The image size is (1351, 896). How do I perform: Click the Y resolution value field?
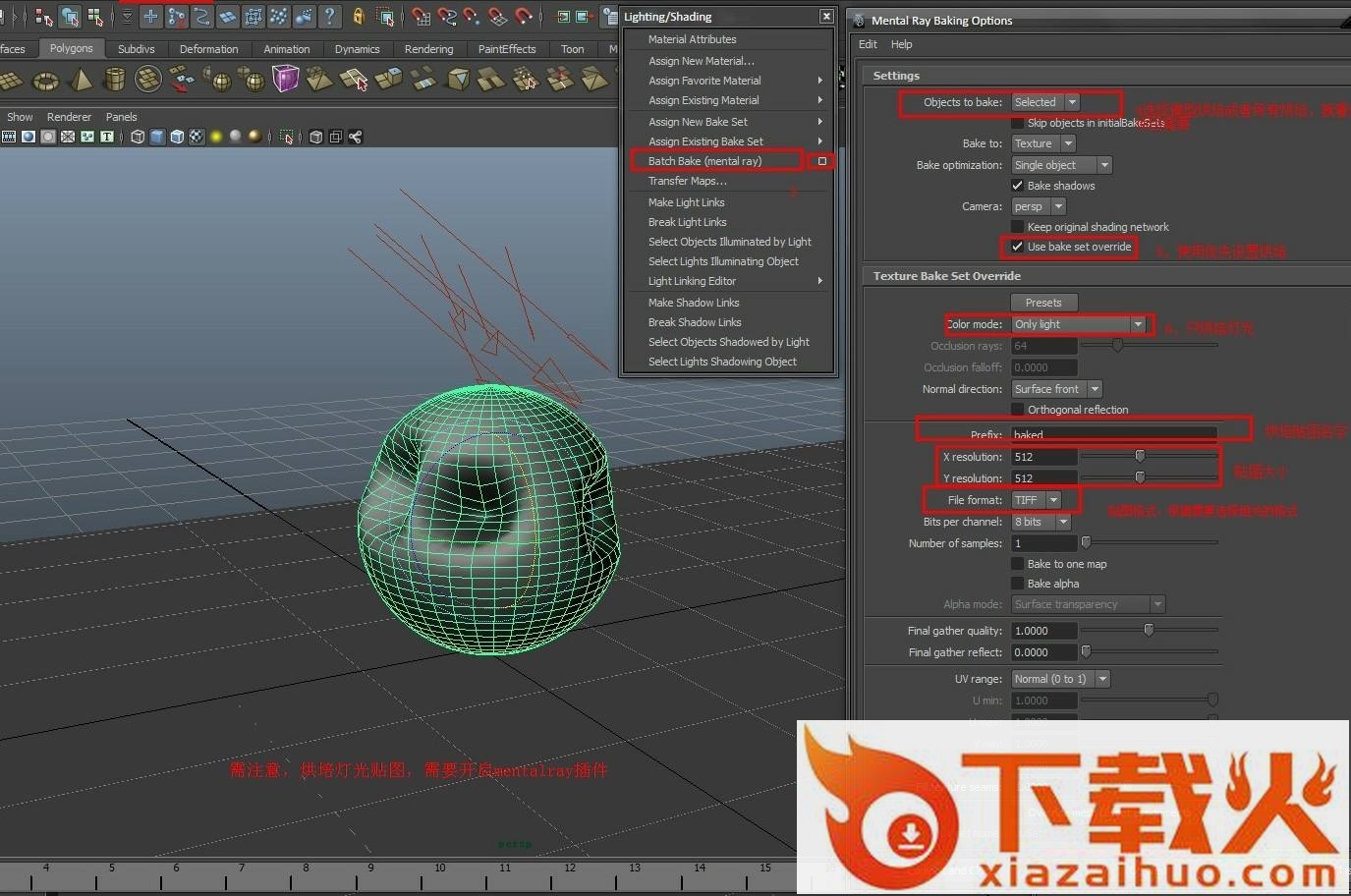point(1043,478)
